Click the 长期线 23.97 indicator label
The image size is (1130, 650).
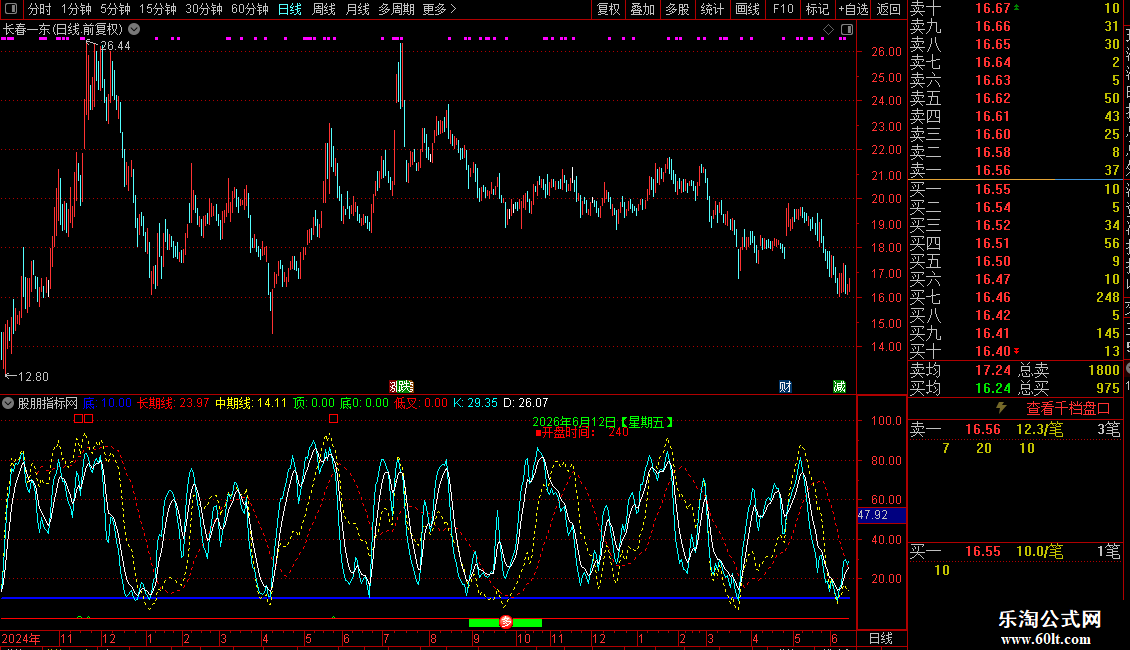(x=173, y=403)
